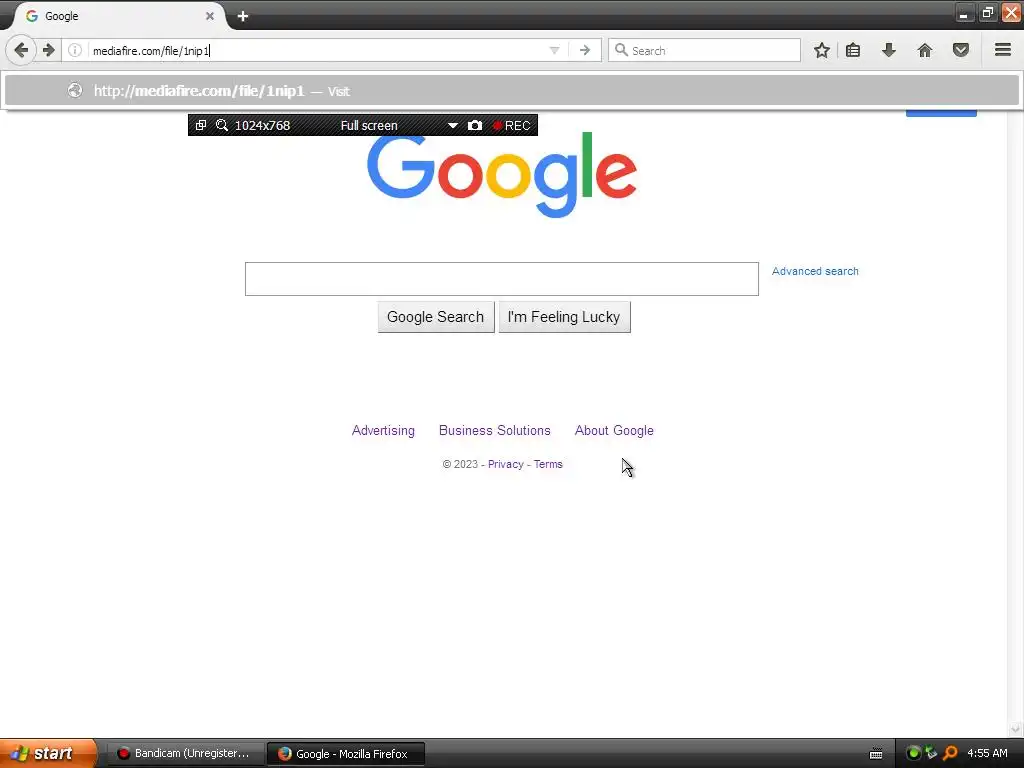The height and width of the screenshot is (768, 1024).
Task: Open the Business Solutions link
Action: click(494, 430)
